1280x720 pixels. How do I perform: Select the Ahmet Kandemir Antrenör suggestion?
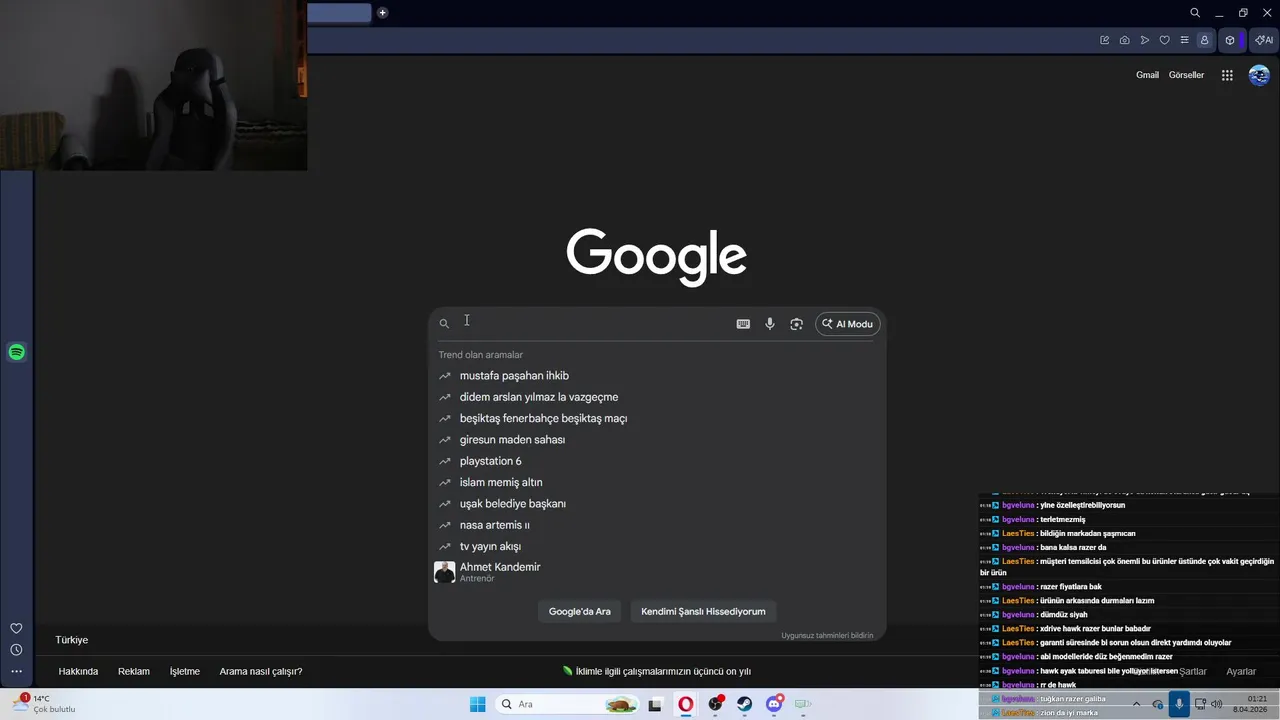tap(657, 572)
